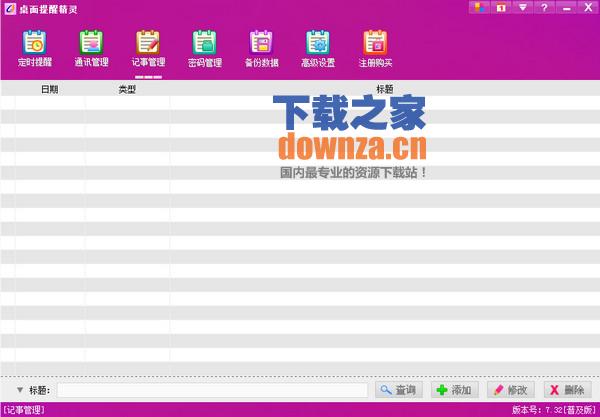This screenshot has width=600, height=417.
Task: Open 定时提醒 timed reminder section
Action: (x=34, y=49)
